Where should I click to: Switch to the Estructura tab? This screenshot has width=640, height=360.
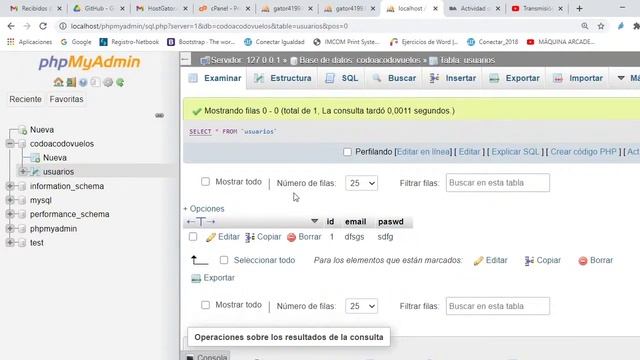tap(282, 78)
